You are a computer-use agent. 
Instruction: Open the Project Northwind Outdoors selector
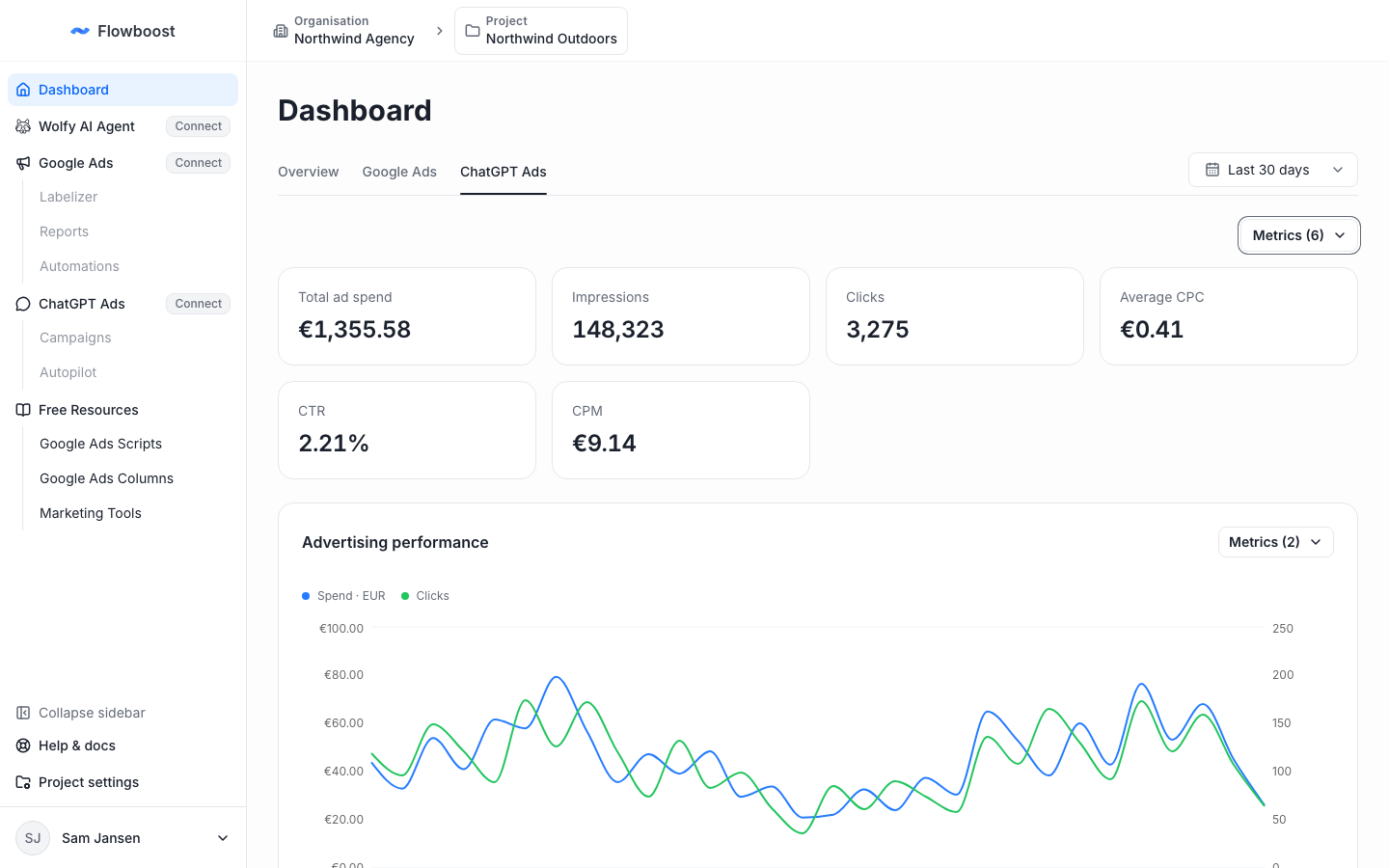point(541,31)
